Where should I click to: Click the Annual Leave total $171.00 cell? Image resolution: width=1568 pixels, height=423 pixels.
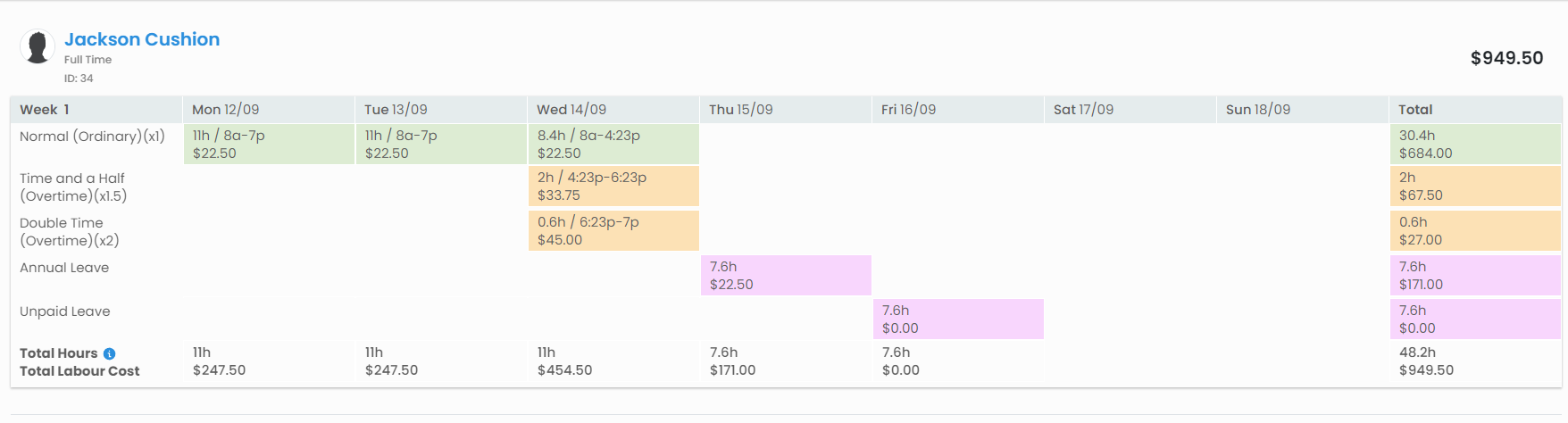point(1475,276)
